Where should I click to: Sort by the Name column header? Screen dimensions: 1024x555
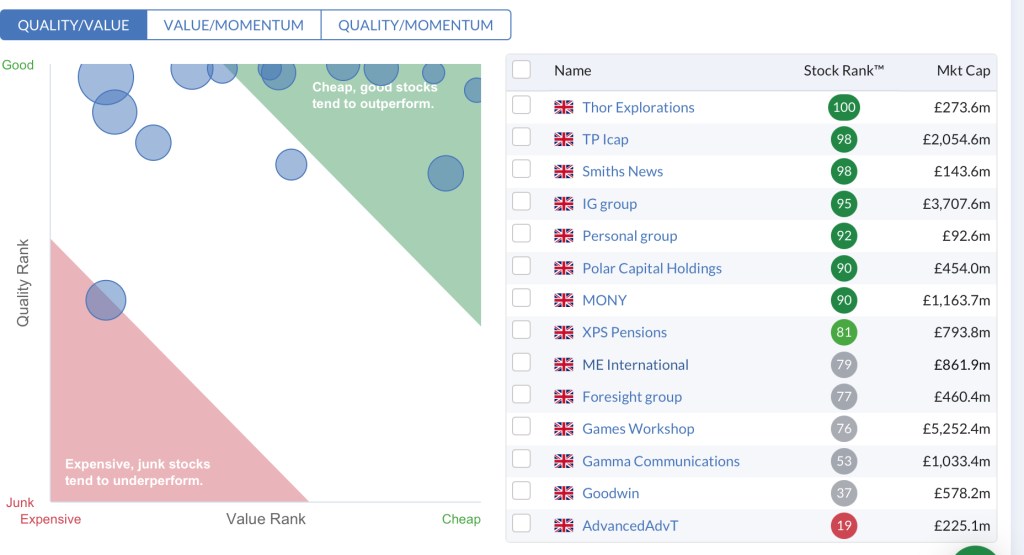coord(573,70)
